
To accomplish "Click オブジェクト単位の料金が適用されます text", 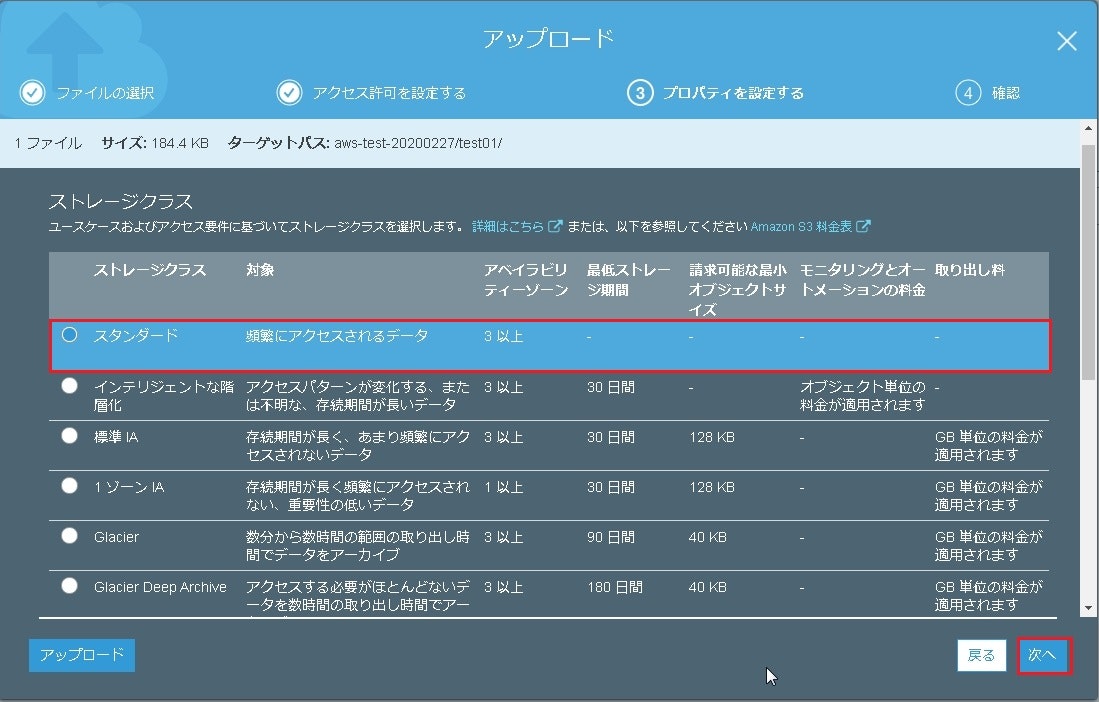I will [863, 396].
